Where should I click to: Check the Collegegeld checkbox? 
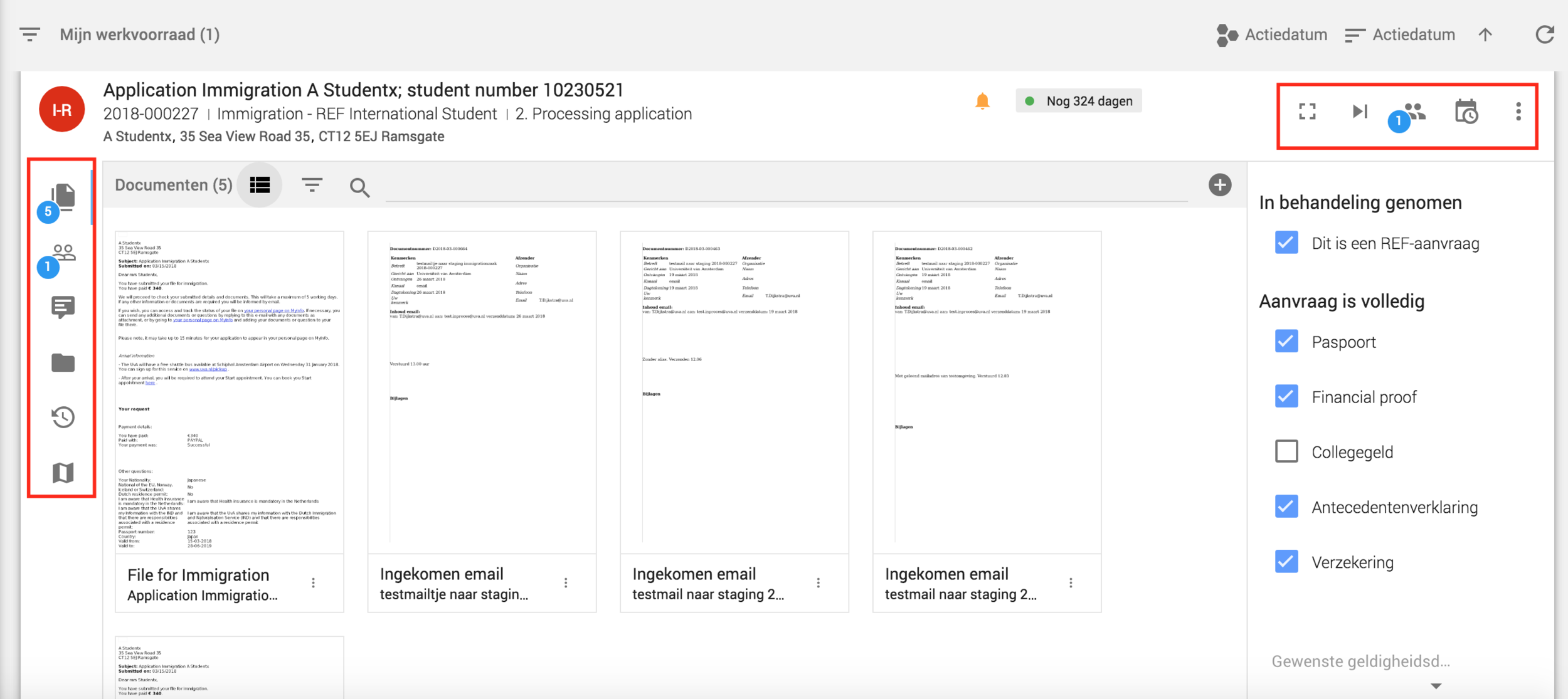[1286, 451]
